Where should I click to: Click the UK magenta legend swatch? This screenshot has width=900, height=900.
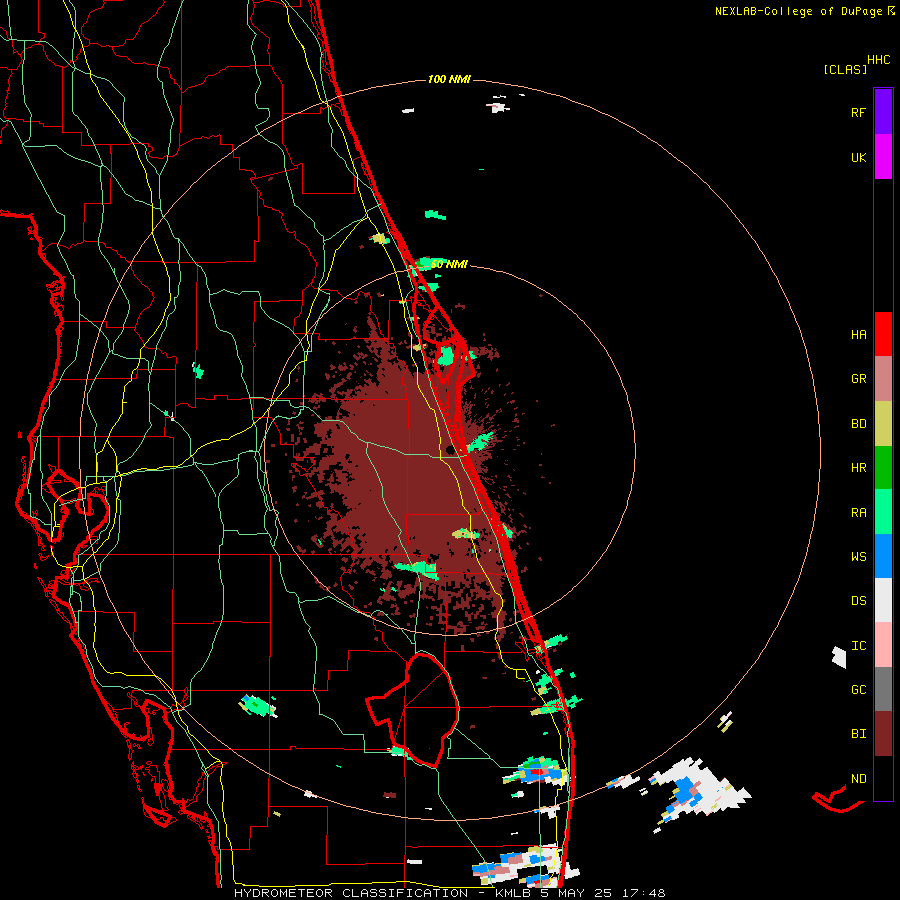coord(883,157)
